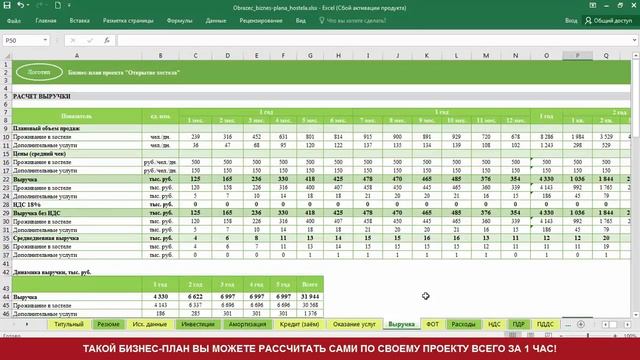This screenshot has height=360, width=640.
Task: Click the НДС 18% row label
Action: click(27, 204)
